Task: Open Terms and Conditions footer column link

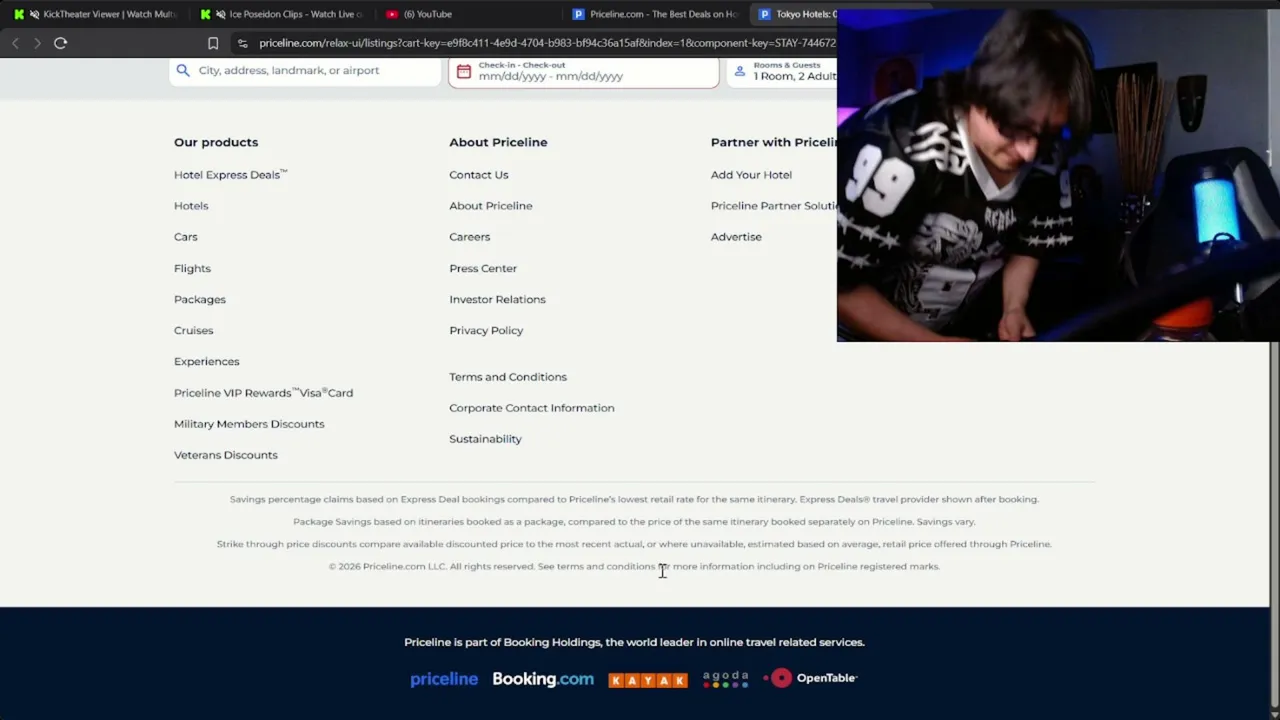Action: pyautogui.click(x=508, y=377)
